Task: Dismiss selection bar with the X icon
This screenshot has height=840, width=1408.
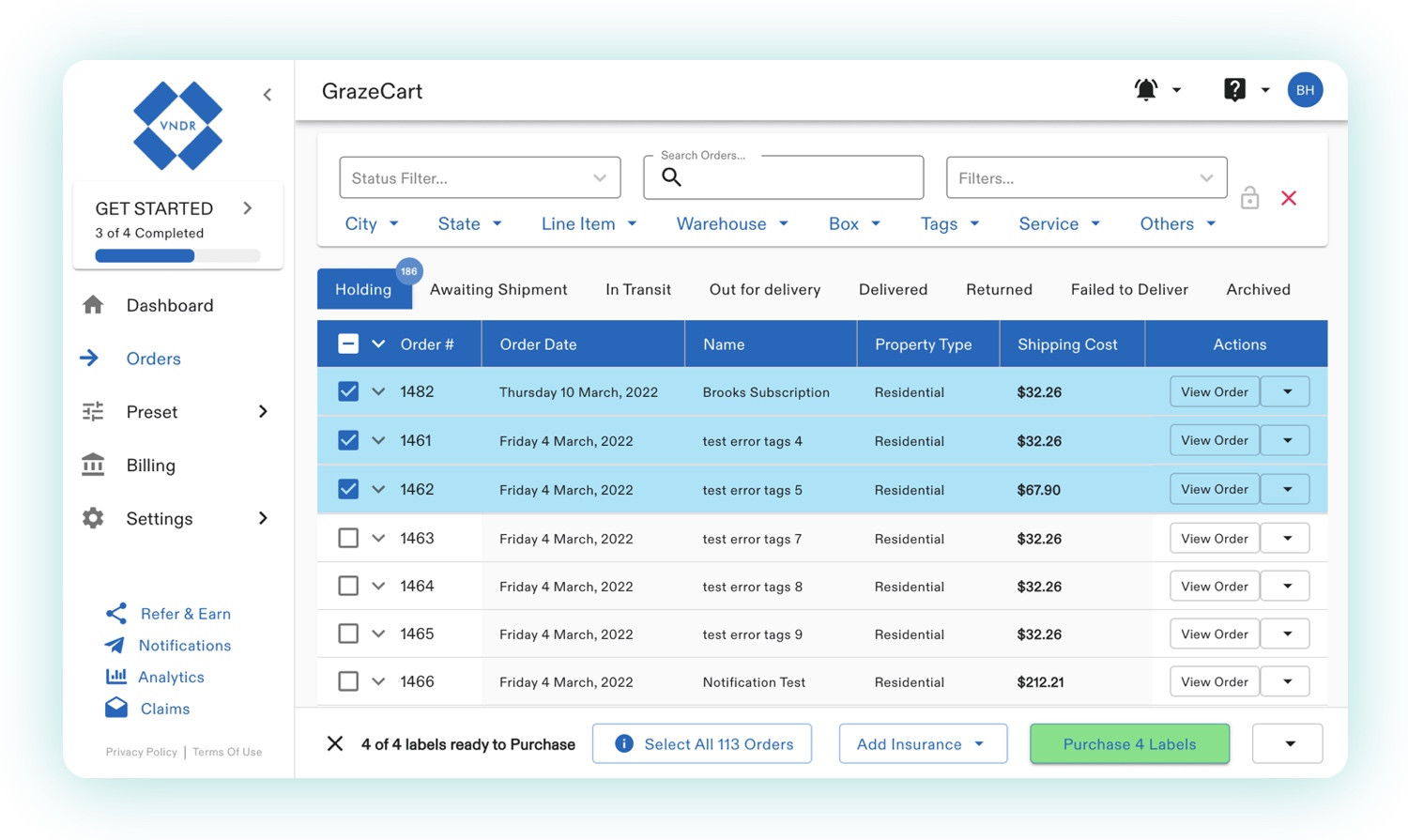Action: [x=334, y=743]
